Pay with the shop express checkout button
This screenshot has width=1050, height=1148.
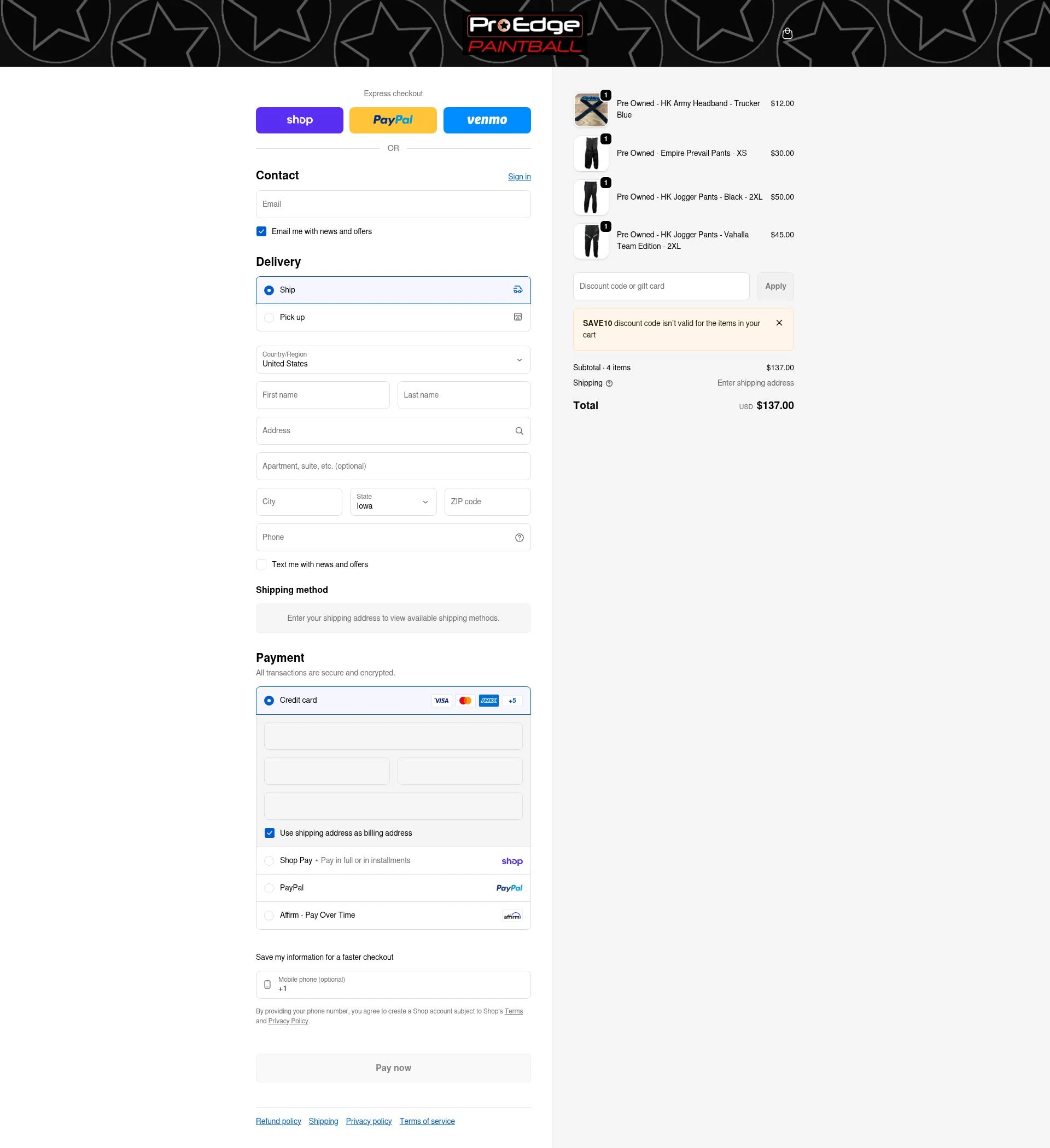[299, 120]
